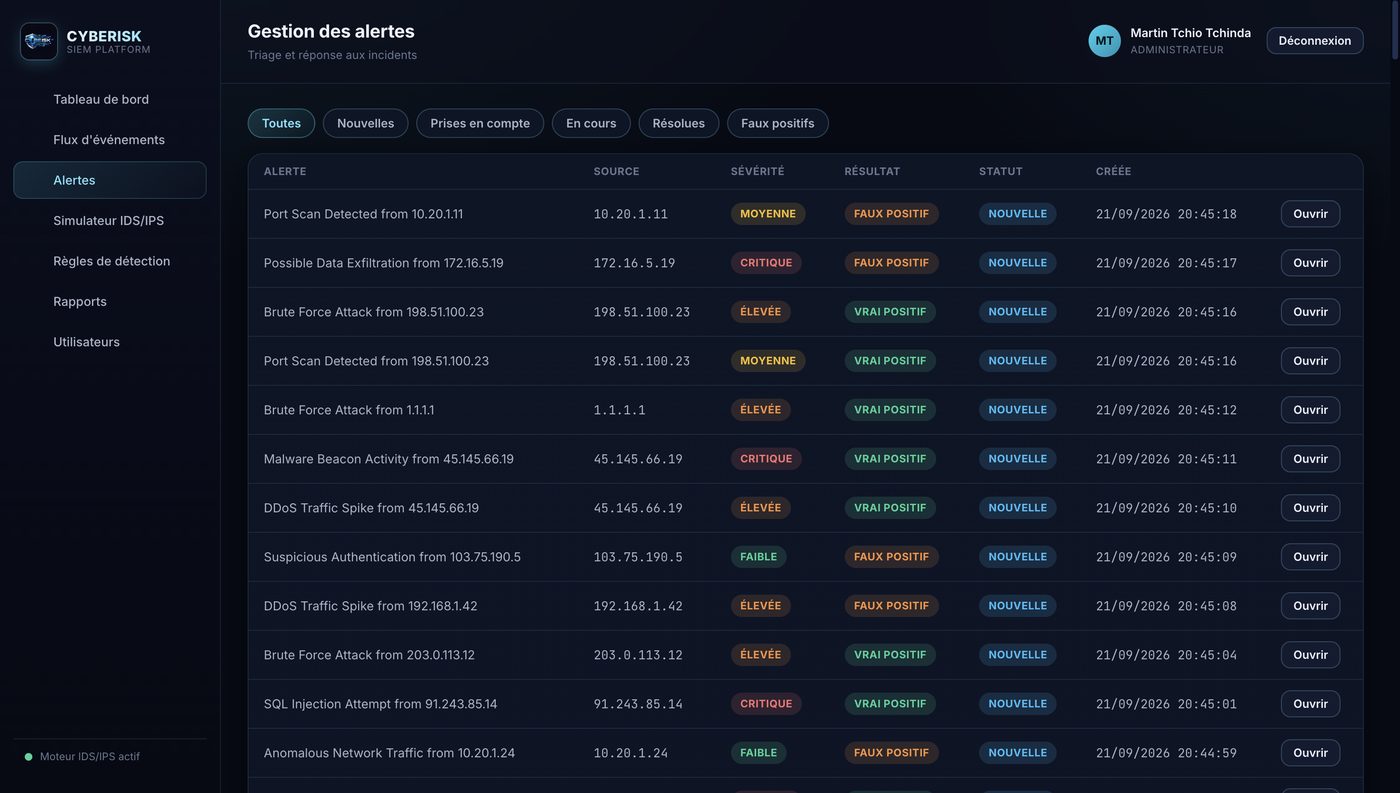Screen dimensions: 1400x793
Task: Filter alerts by Nouvelles
Action: pyautogui.click(x=365, y=123)
